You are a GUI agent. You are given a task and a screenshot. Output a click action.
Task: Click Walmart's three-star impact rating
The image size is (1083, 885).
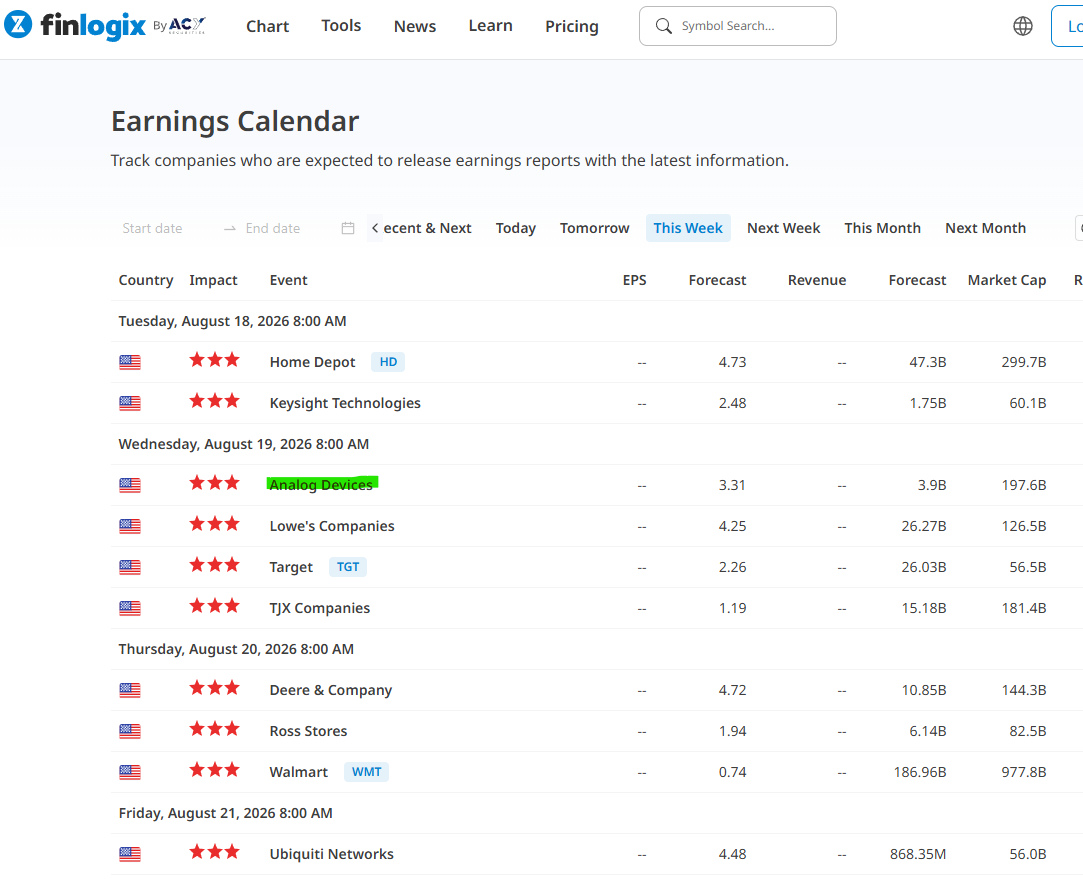tap(214, 770)
